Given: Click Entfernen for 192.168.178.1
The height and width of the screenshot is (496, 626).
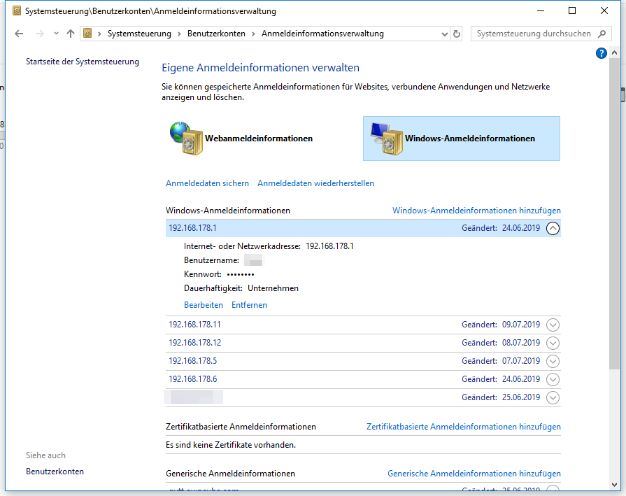Looking at the screenshot, I should 249,305.
